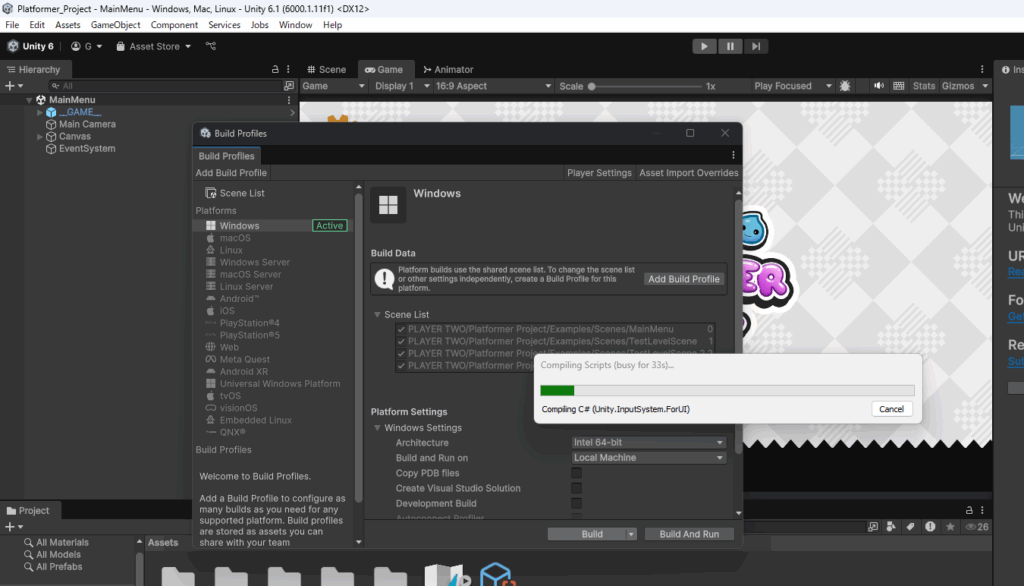Click the Hierarchy add (+) button

coord(14,86)
